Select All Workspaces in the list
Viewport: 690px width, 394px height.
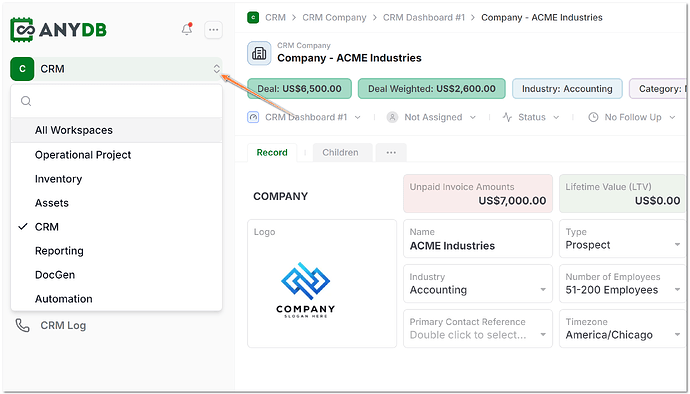click(117, 130)
